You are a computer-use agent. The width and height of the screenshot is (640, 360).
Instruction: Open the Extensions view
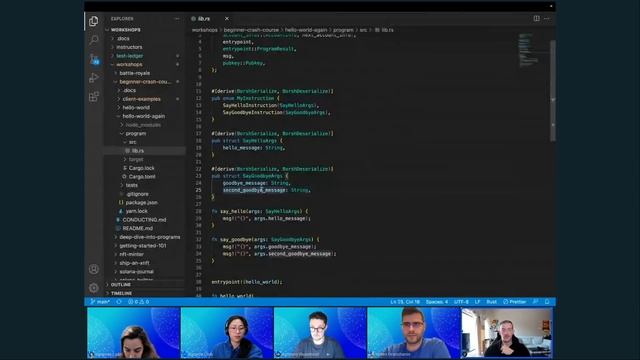click(93, 96)
